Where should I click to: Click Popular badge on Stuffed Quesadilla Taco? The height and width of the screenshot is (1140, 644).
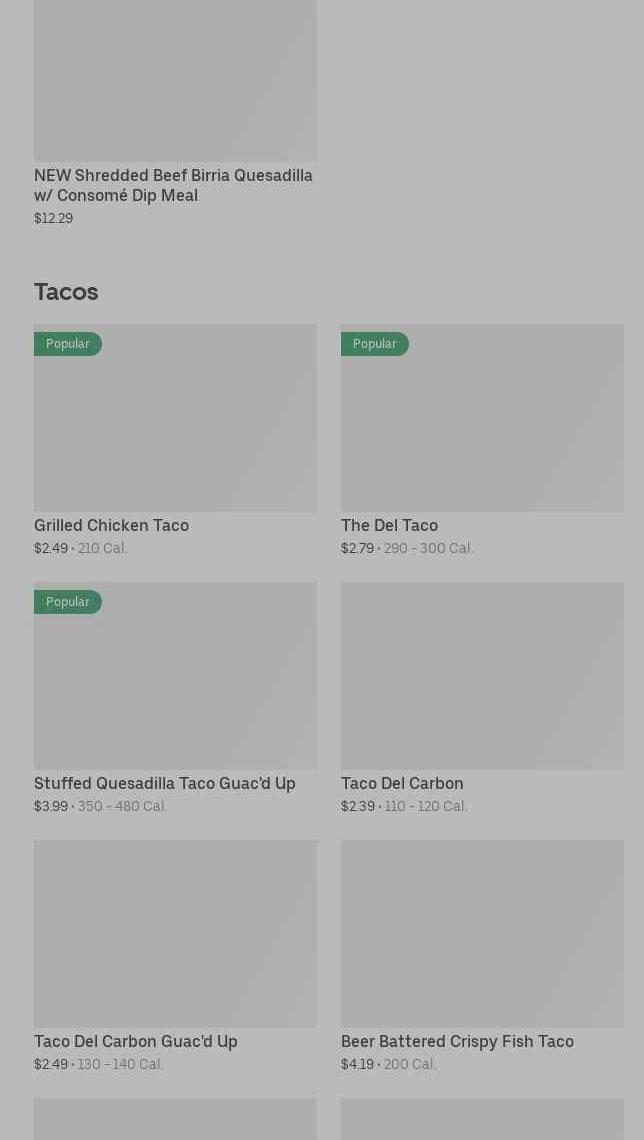click(x=68, y=602)
